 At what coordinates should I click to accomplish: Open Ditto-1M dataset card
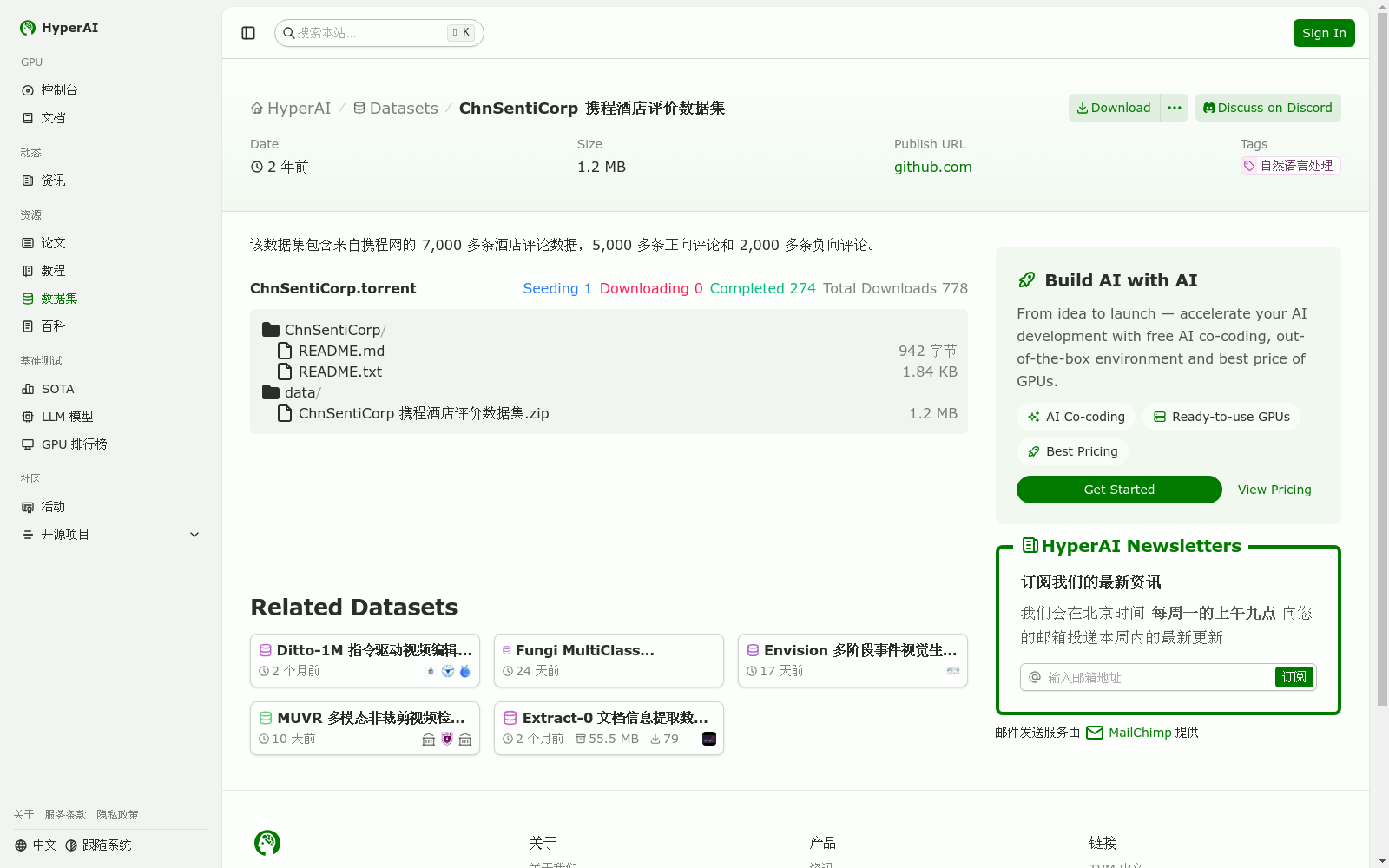[365, 661]
